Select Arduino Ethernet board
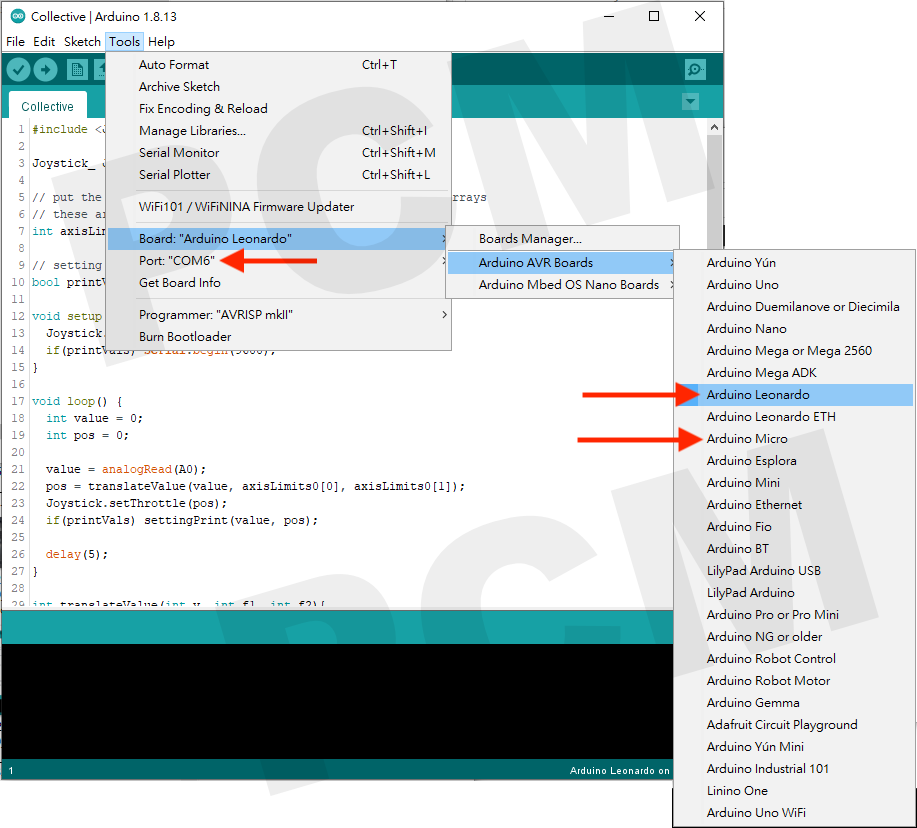This screenshot has height=828, width=917. click(794, 505)
